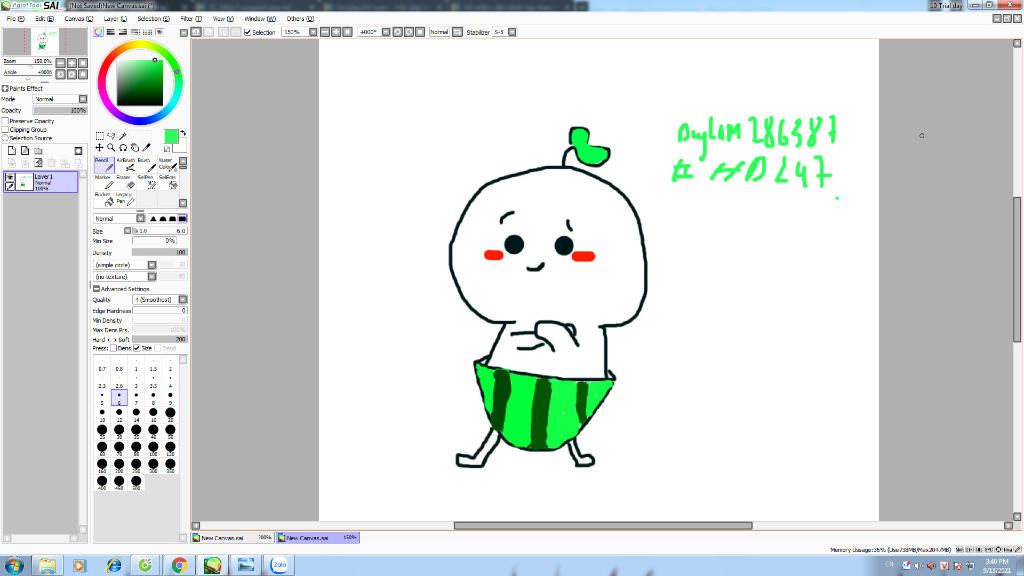This screenshot has height=576, width=1024.
Task: Select the SelEras tool
Action: [x=166, y=182]
